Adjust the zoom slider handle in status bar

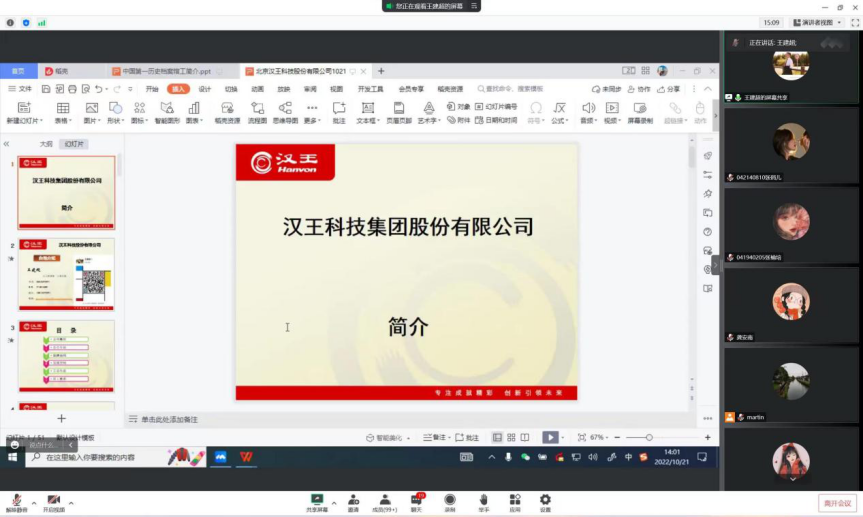coord(649,437)
